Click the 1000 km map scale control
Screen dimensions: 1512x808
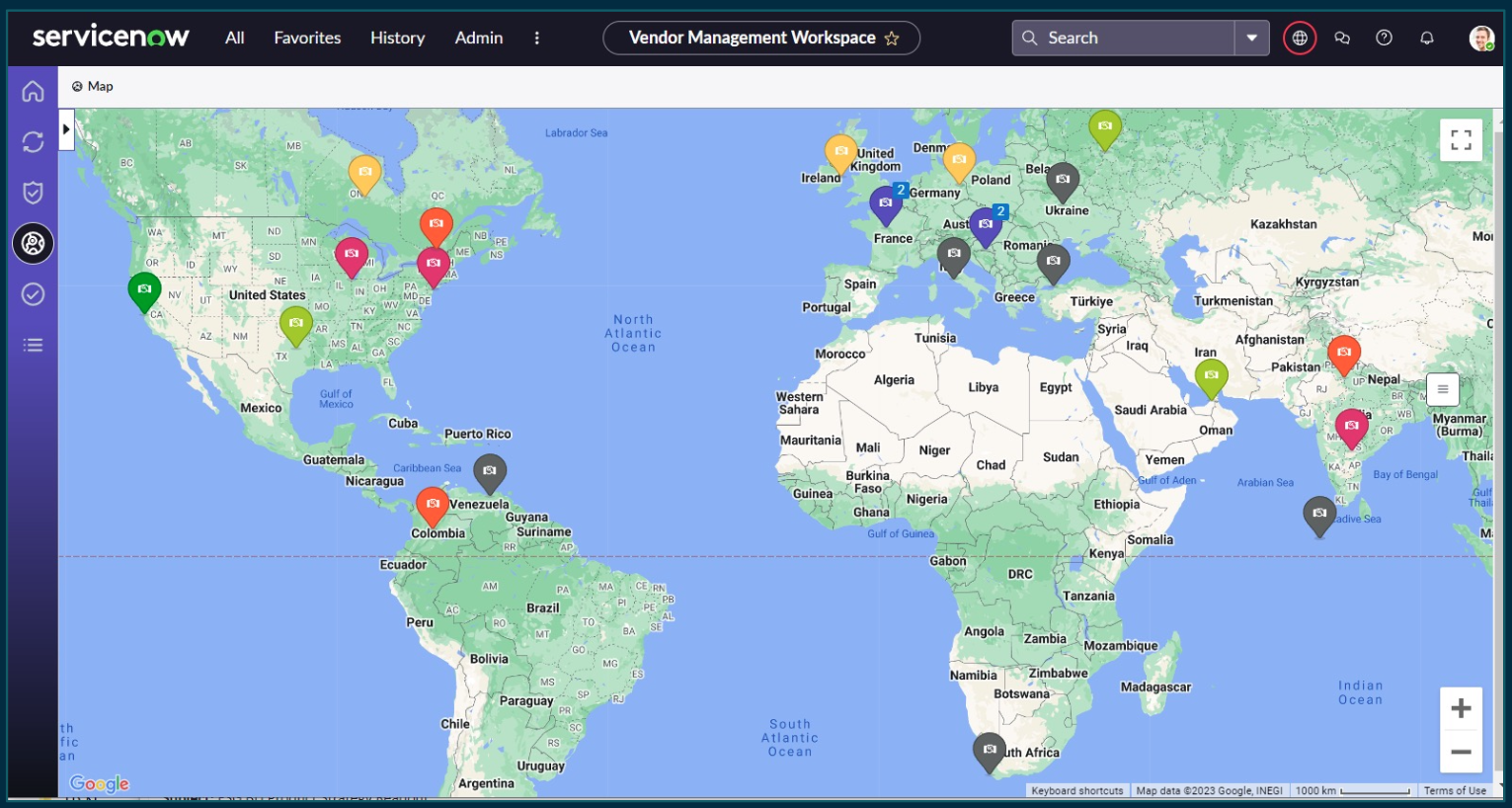pyautogui.click(x=1352, y=790)
